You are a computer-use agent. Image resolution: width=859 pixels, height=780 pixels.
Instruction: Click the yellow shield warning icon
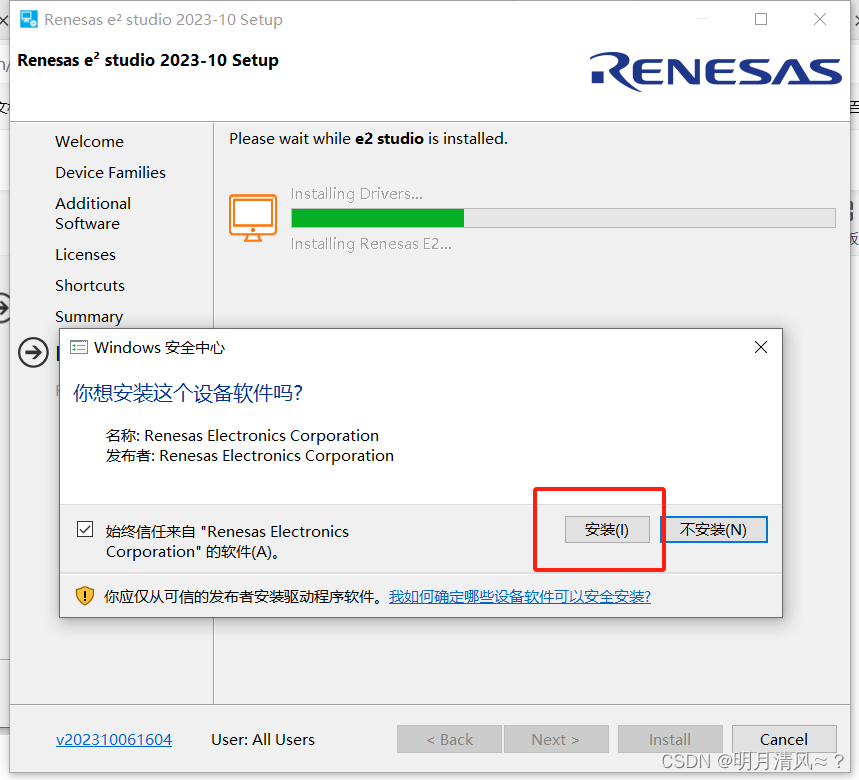pyautogui.click(x=85, y=596)
